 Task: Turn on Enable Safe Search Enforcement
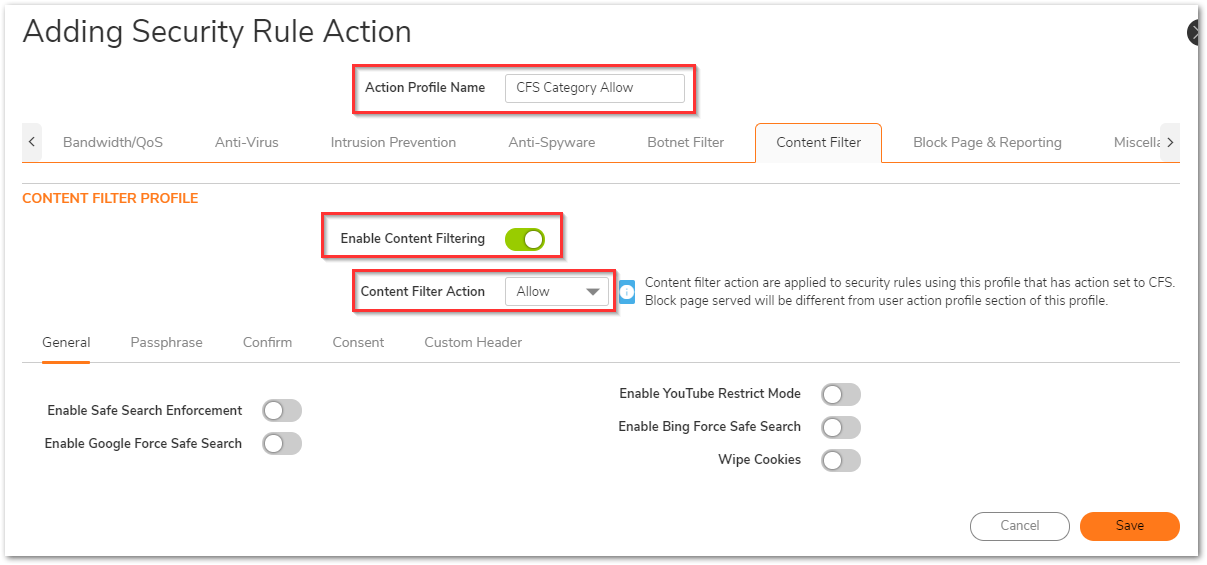(x=281, y=411)
